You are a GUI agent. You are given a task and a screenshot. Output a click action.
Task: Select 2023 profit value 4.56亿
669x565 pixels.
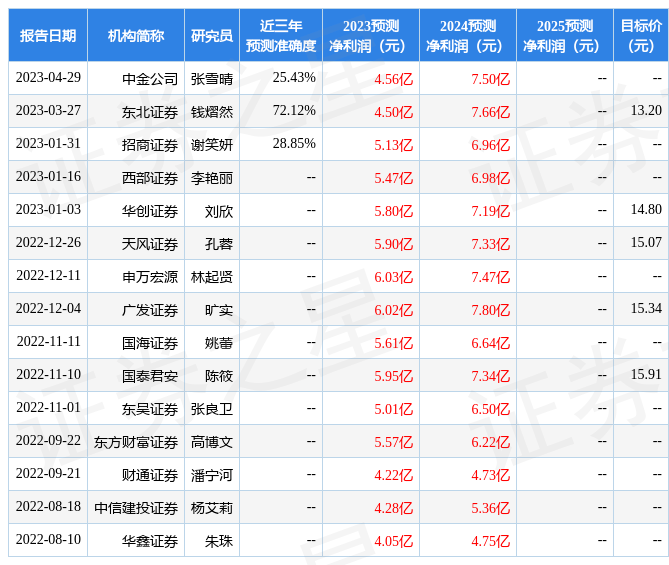(x=393, y=79)
